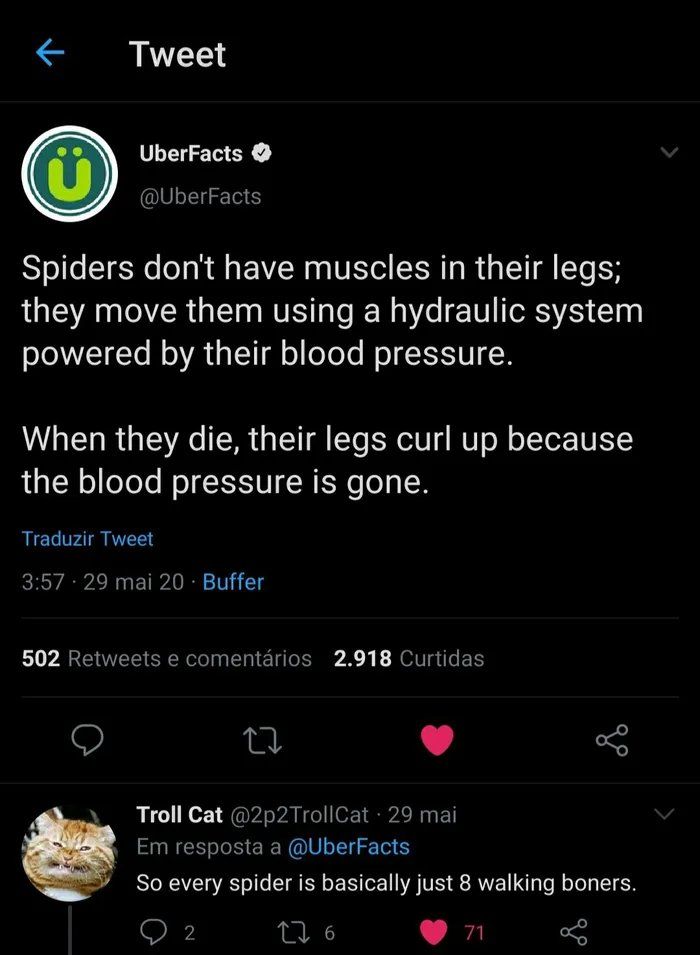The width and height of the screenshot is (700, 955).
Task: Open Troll Cat's cat avatar
Action: pyautogui.click(x=68, y=852)
